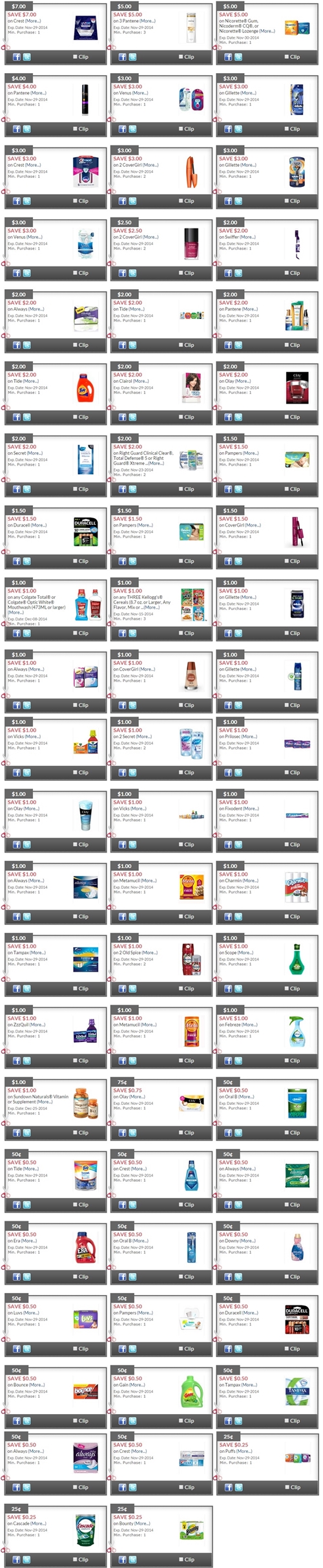Tweet the Nicorette $5.00 coupon
Image resolution: width=323 pixels, height=1568 pixels.
[238, 57]
